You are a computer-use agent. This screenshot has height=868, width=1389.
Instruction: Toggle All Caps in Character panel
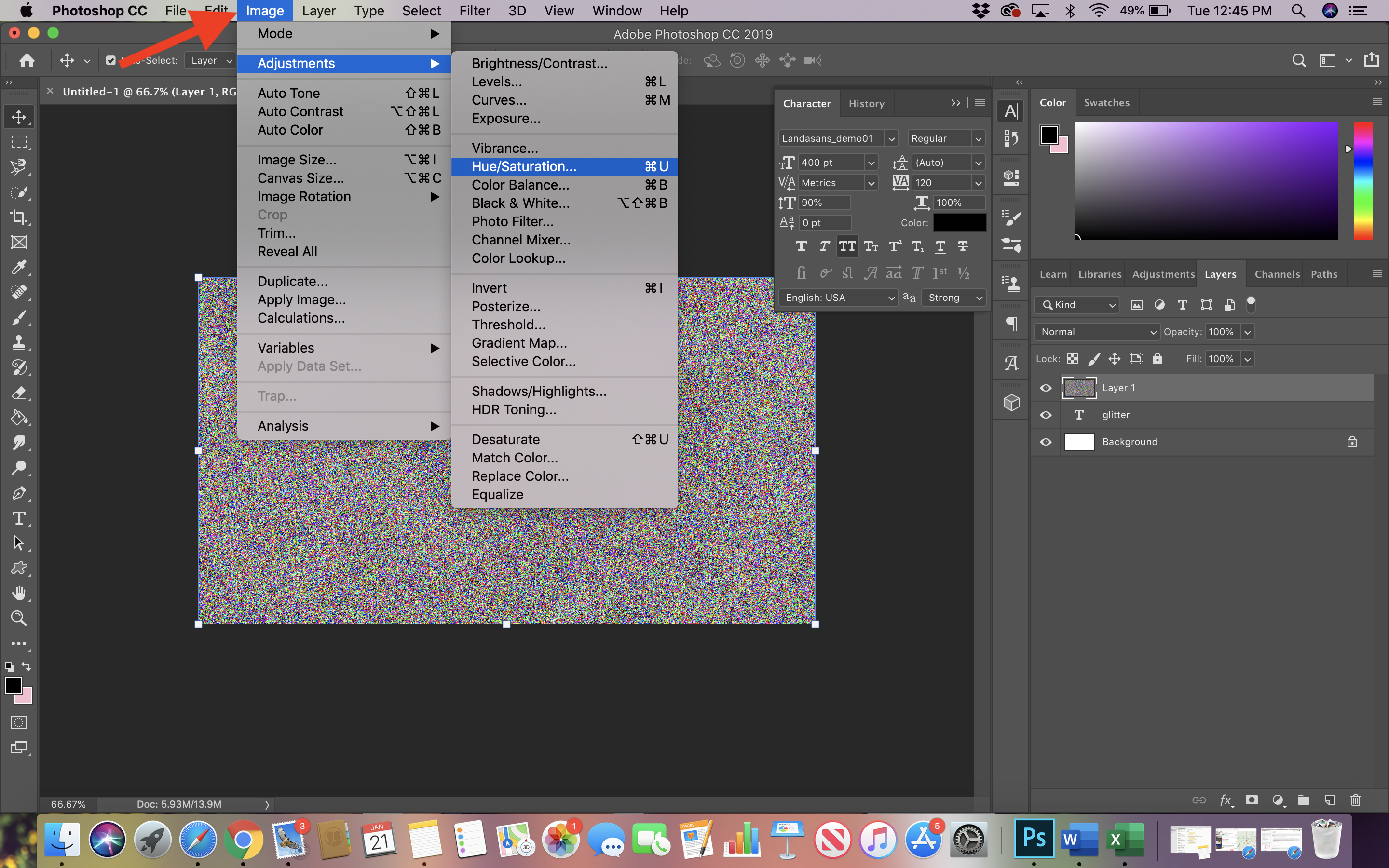[848, 246]
